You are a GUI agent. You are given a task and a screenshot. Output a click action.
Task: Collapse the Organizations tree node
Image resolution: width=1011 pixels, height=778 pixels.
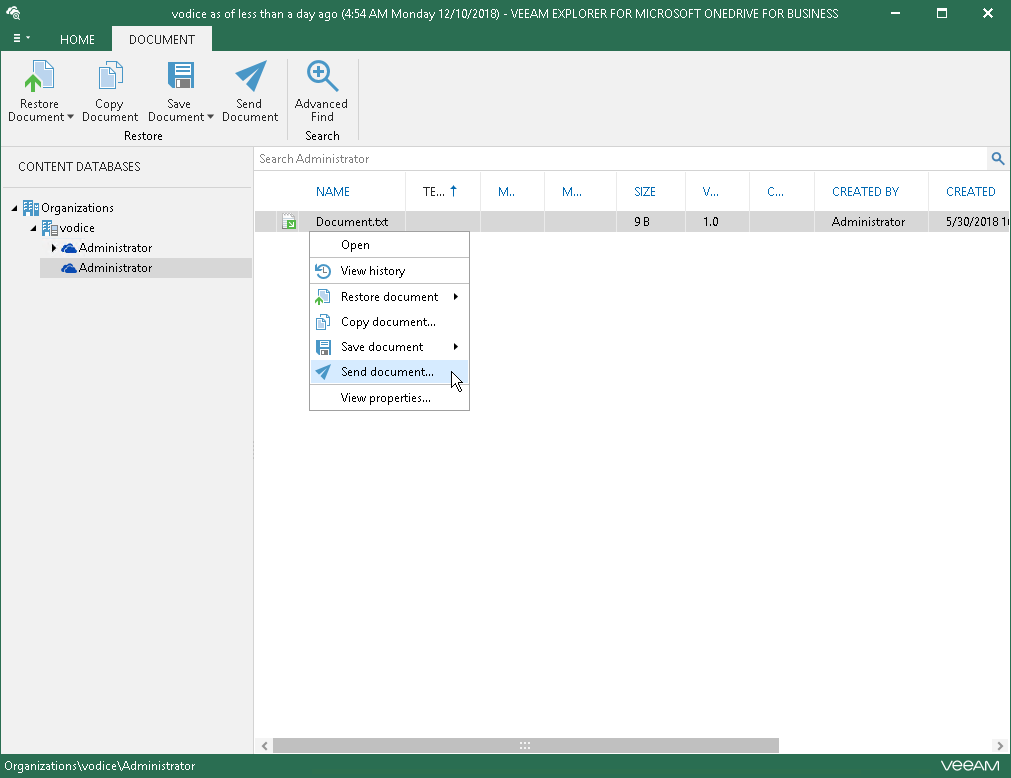point(14,208)
